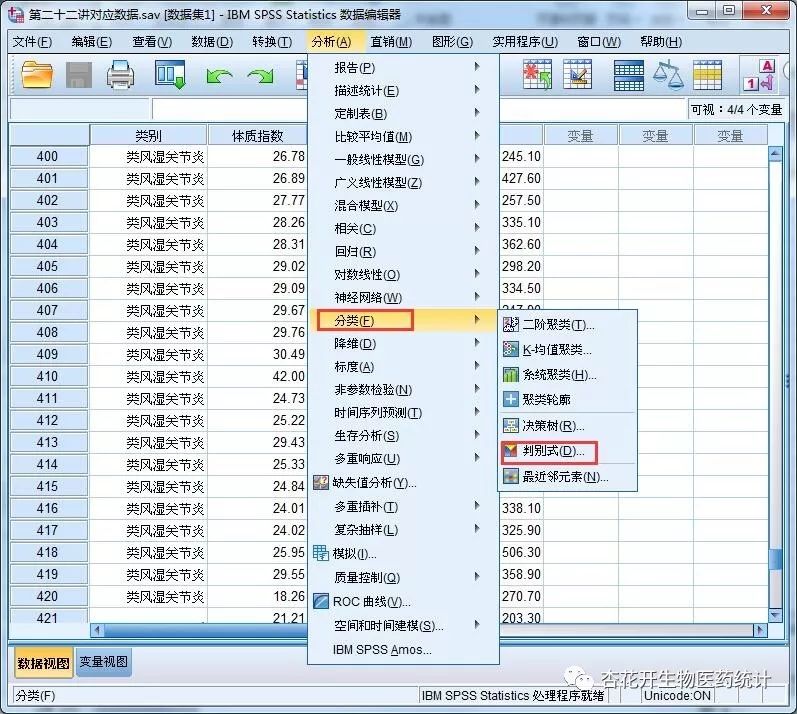Select the 分类(F) menu entry
This screenshot has width=797, height=714.
354,321
